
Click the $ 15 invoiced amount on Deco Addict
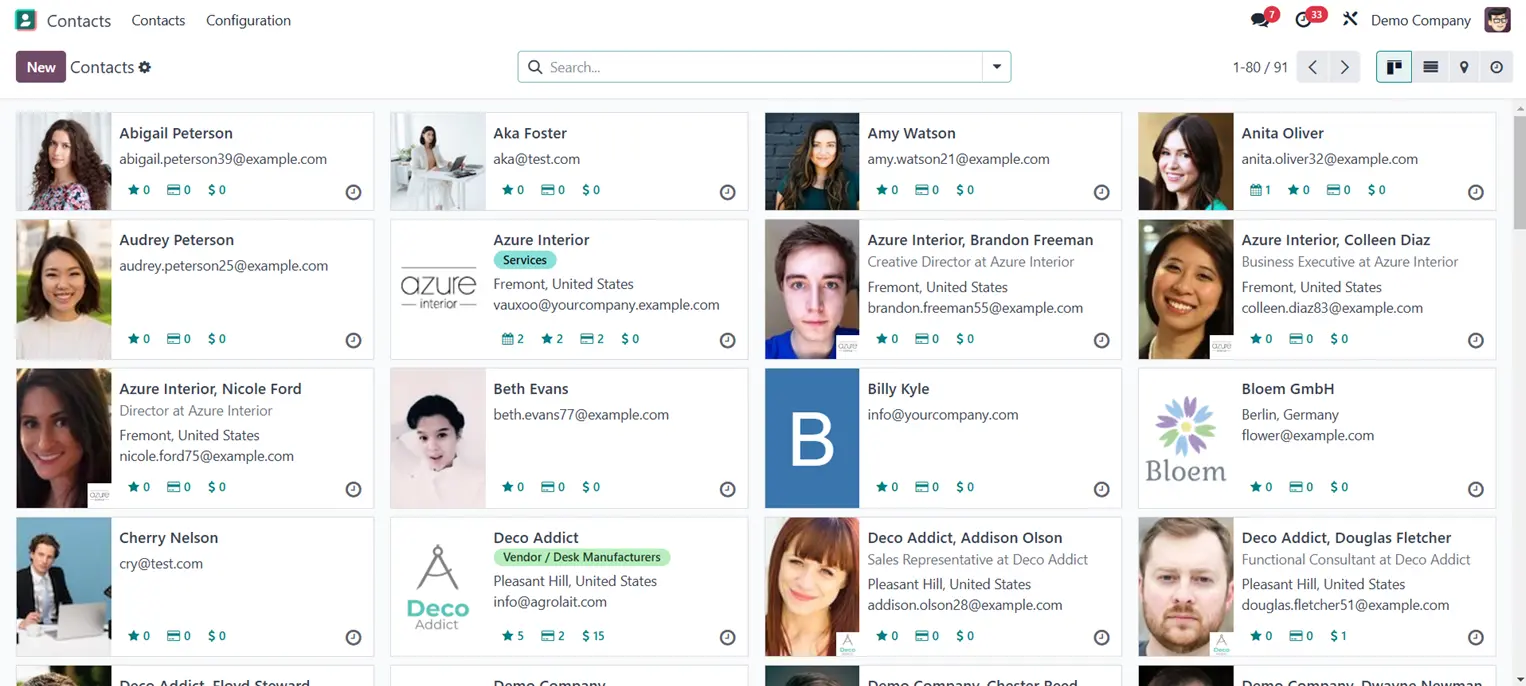tap(593, 636)
